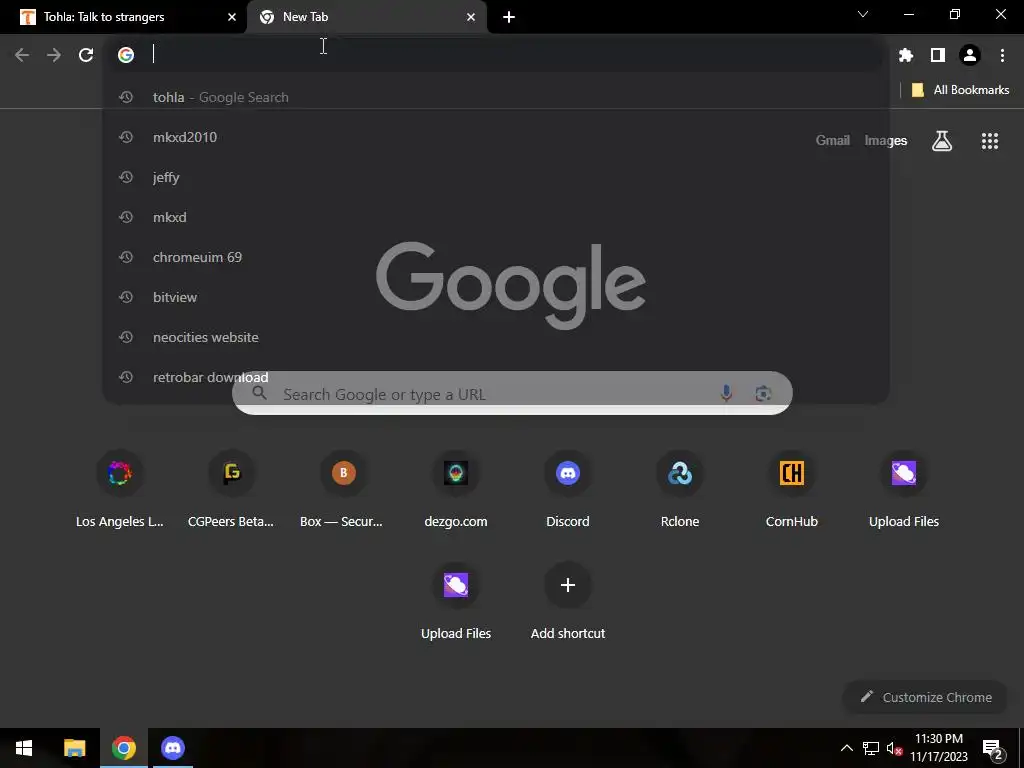Image resolution: width=1024 pixels, height=768 pixels.
Task: Open the Windows Start menu
Action: [24, 748]
